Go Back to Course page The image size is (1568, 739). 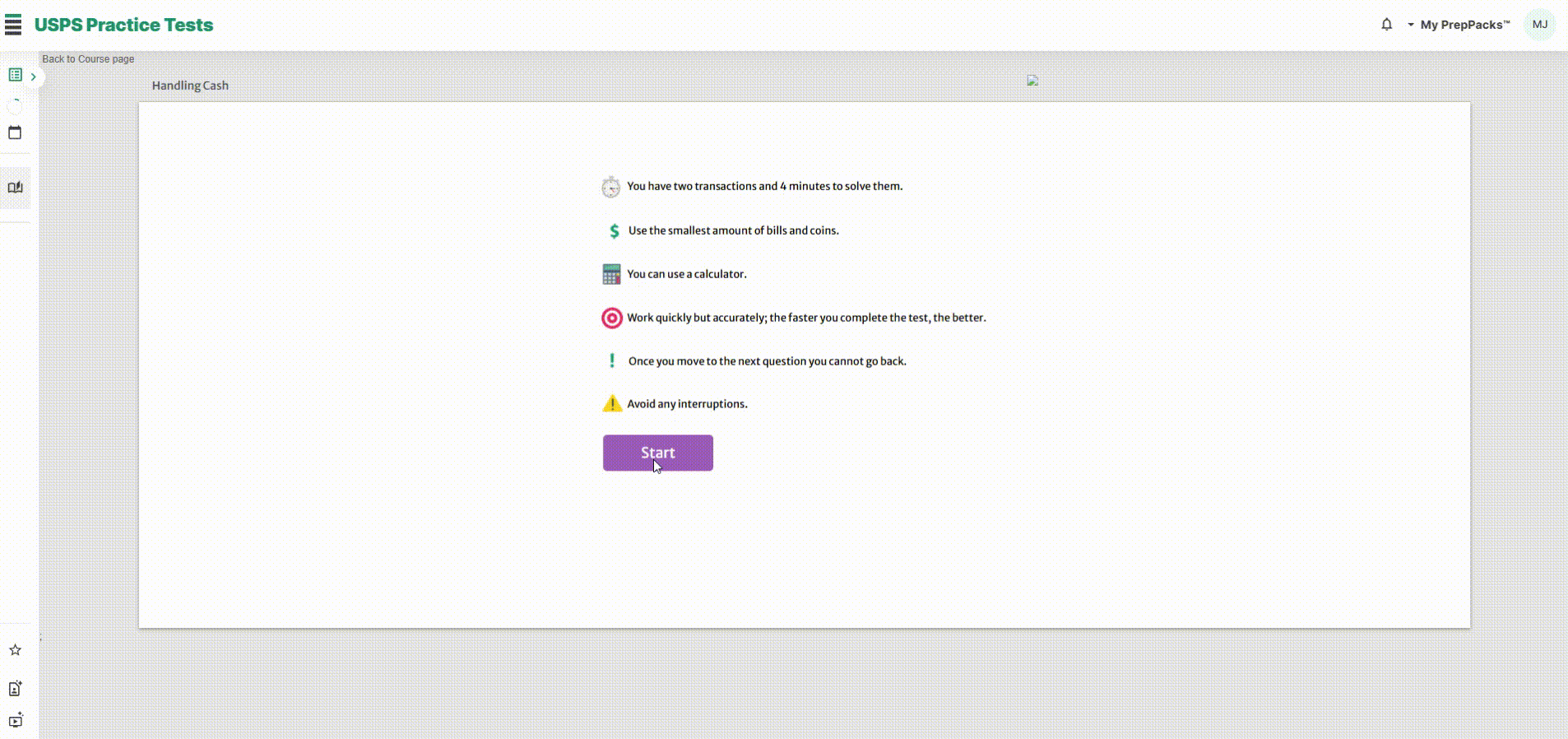(x=88, y=59)
